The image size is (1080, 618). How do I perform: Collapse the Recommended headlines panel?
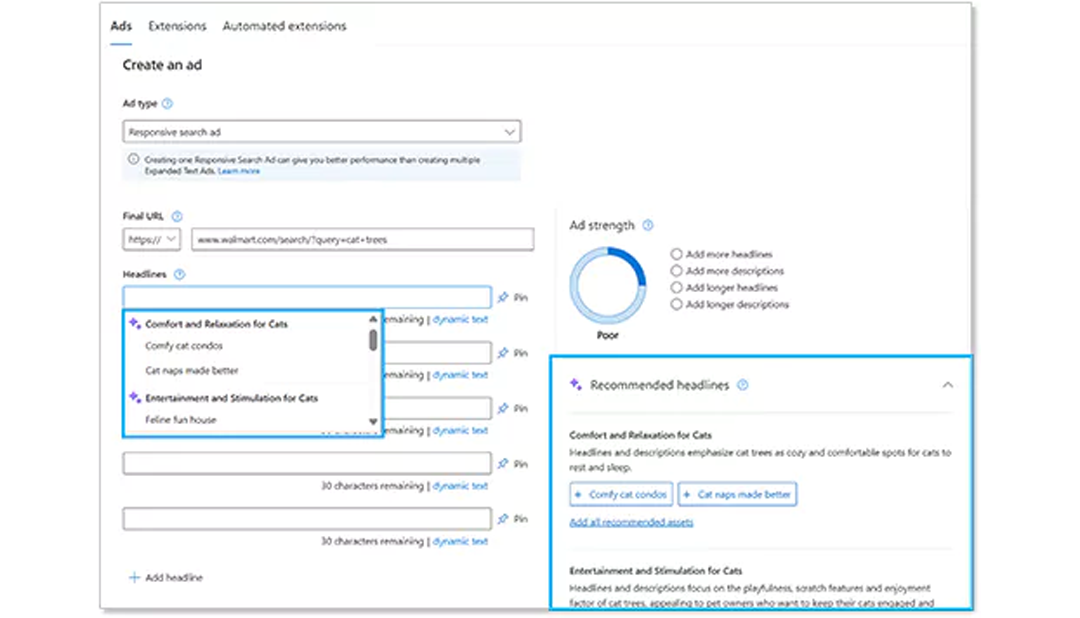coord(948,384)
